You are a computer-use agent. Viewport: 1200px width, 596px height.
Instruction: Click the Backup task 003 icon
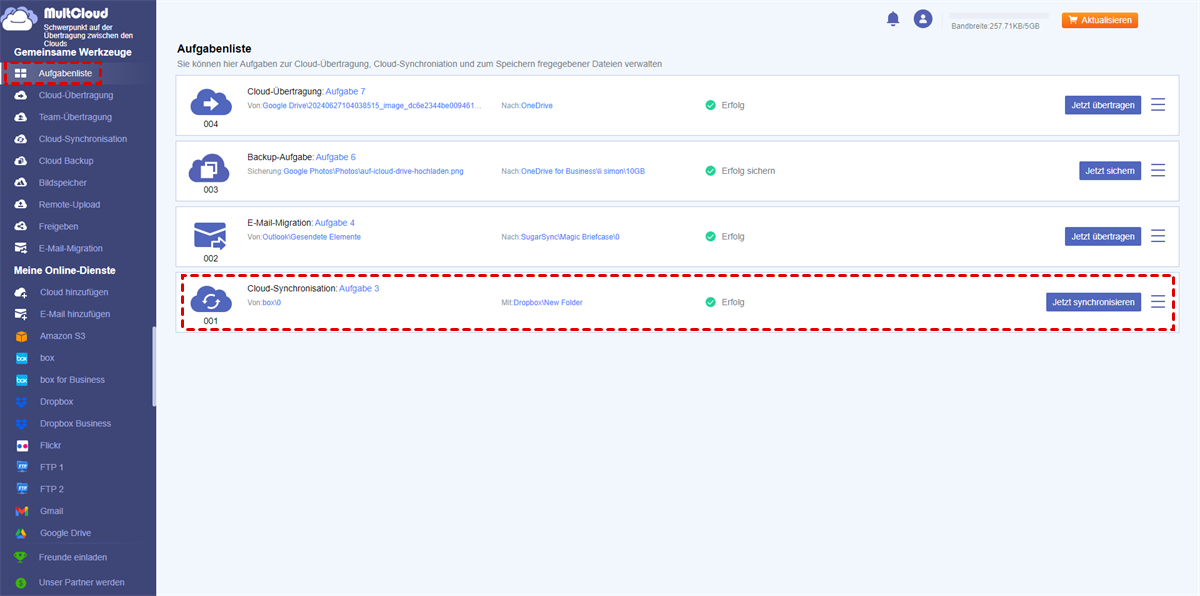(x=210, y=167)
